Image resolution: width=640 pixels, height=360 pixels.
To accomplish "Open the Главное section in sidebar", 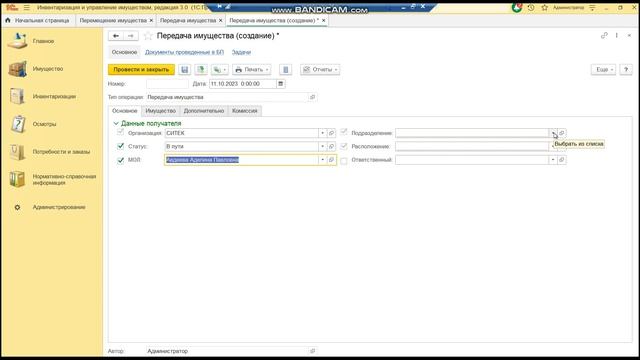I will [43, 41].
